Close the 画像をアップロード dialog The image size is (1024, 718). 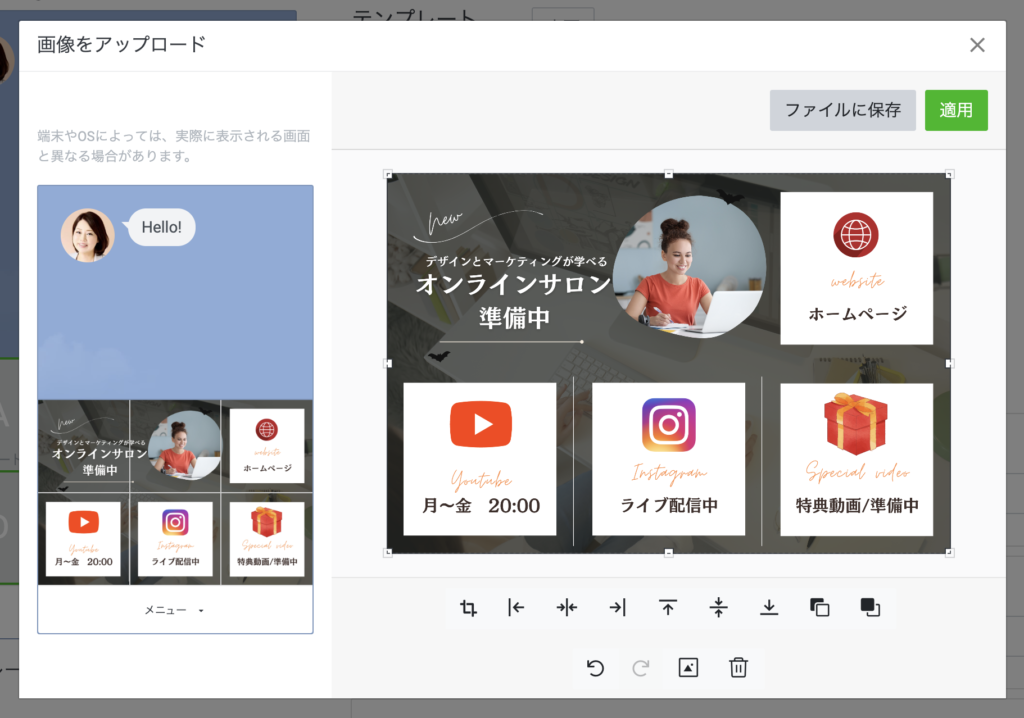[977, 45]
